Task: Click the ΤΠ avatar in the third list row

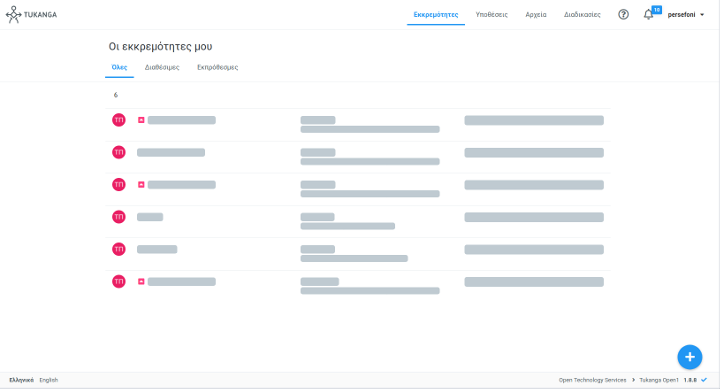Action: coord(119,184)
